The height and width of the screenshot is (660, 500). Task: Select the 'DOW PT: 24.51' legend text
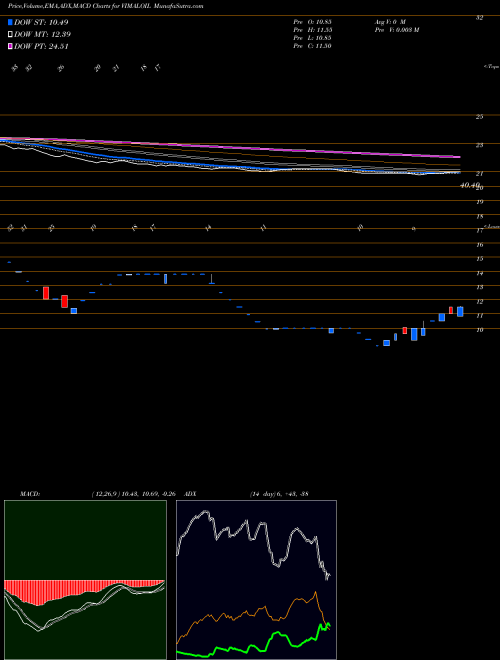(41, 46)
